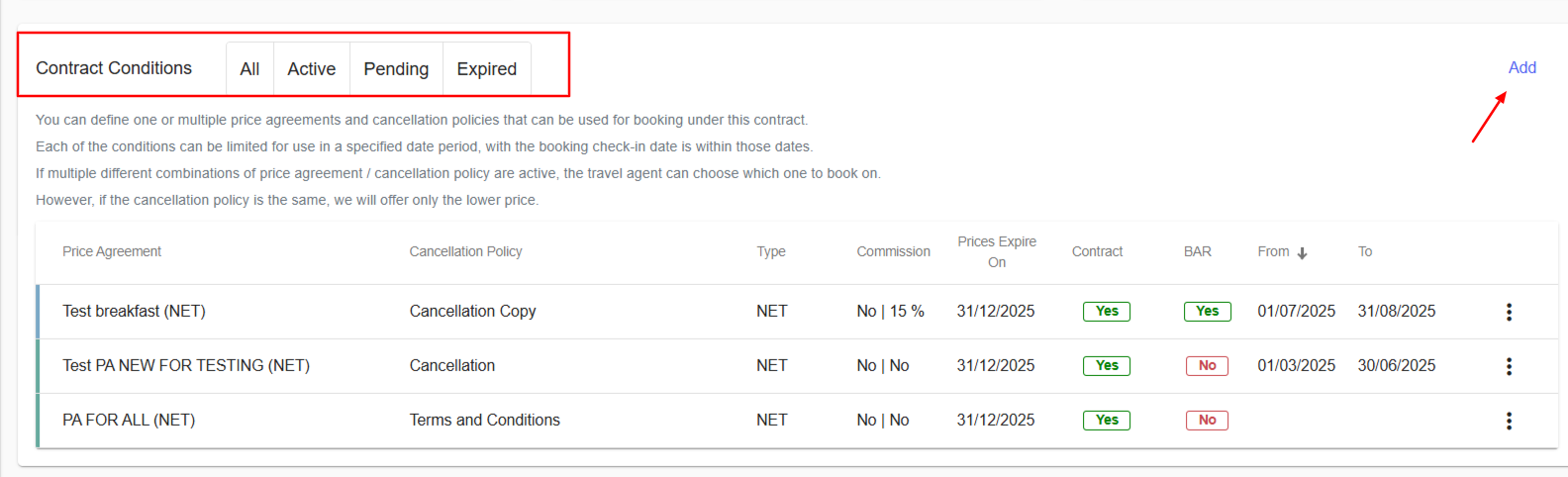Click BAR Yes badge in Test breakfast row

tap(1207, 311)
